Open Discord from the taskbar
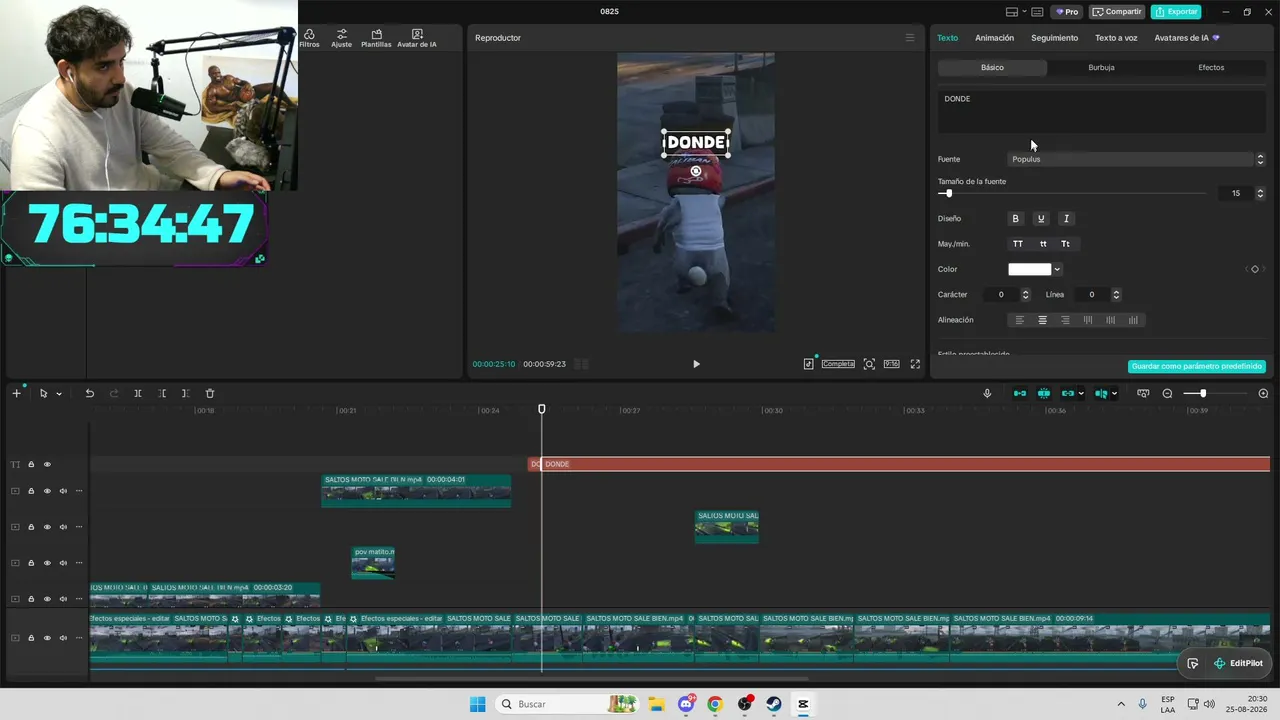This screenshot has height=720, width=1280. [686, 704]
